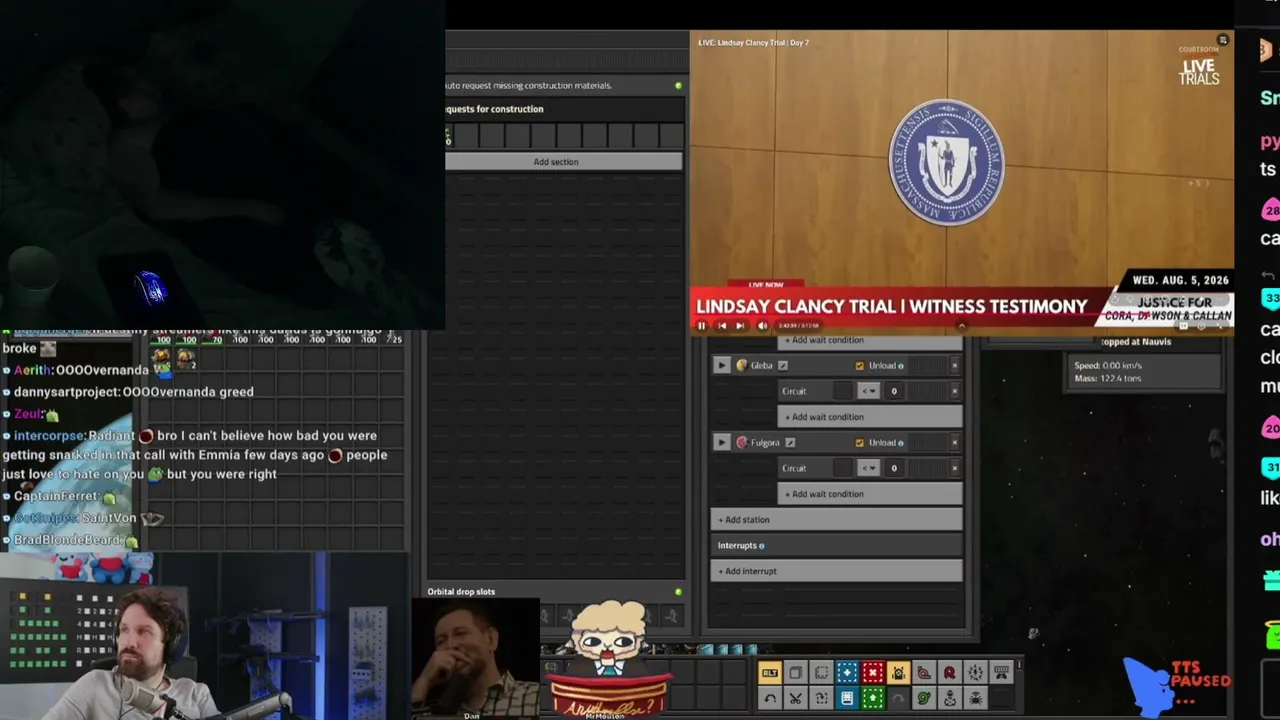
Task: Click Add wait condition under Fulgora
Action: pyautogui.click(x=870, y=494)
